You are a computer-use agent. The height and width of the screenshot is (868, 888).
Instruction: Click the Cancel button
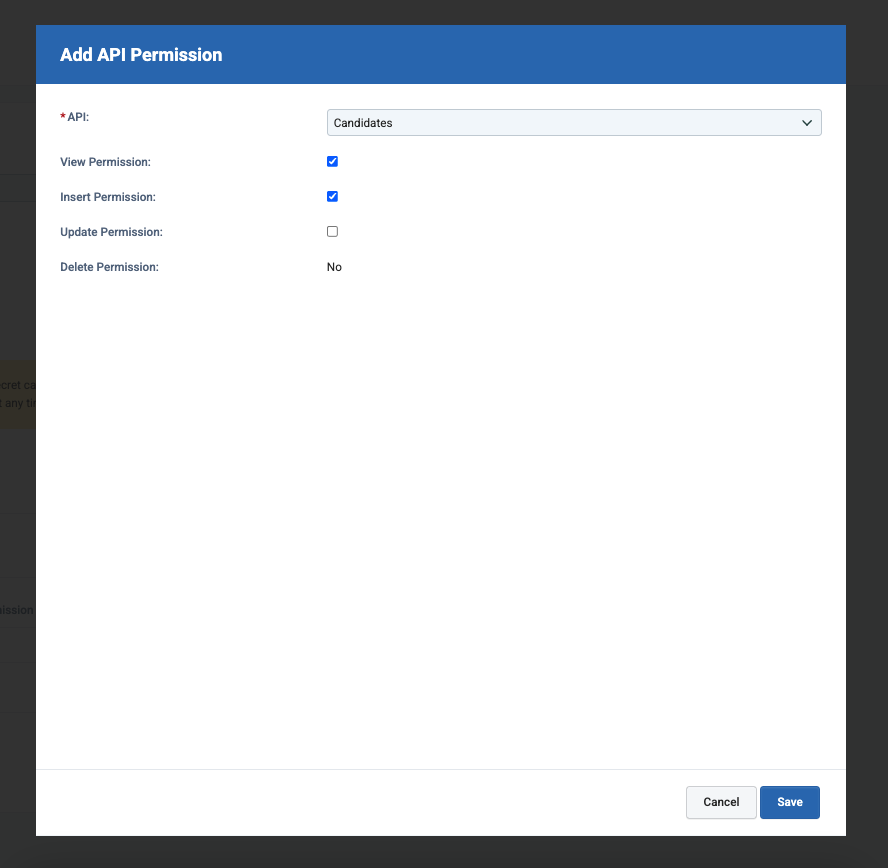coord(721,802)
